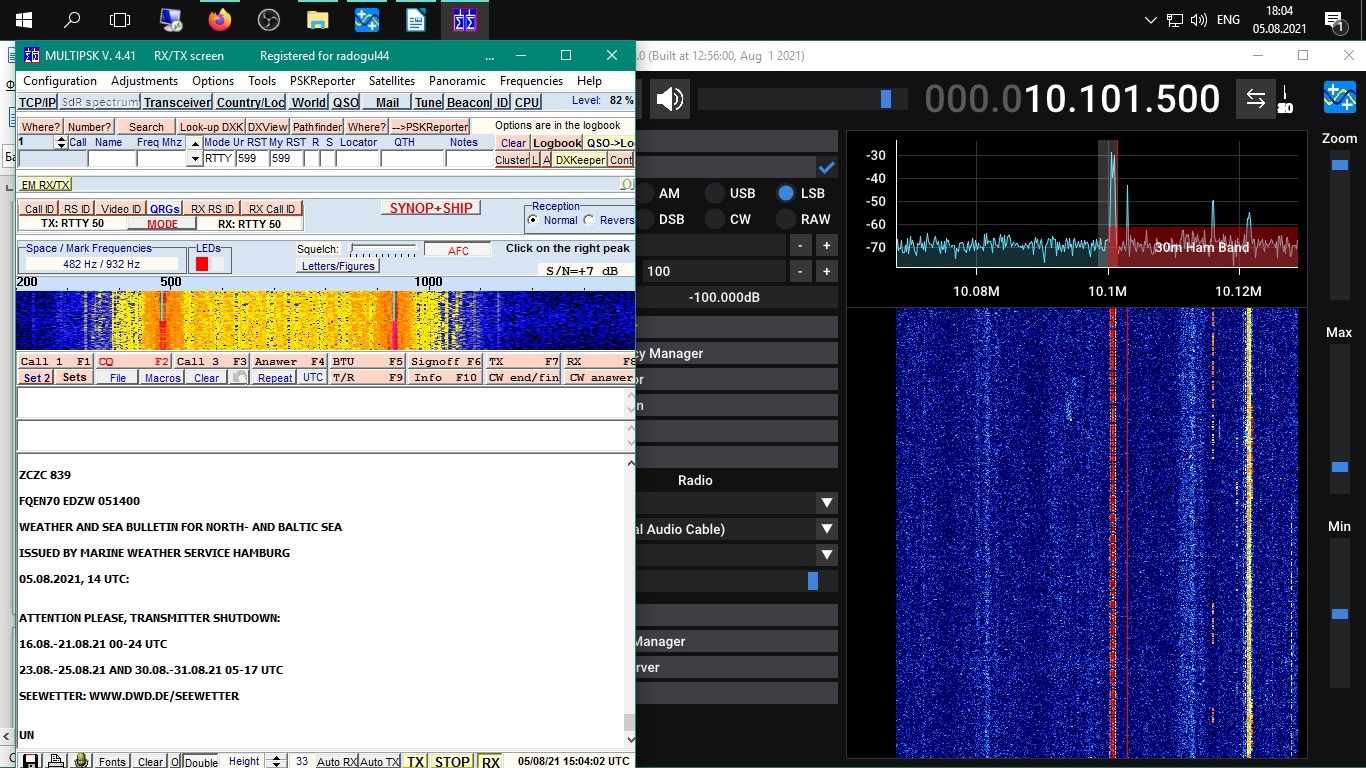Click the red LED indicator
Screen dimensions: 1366x768
202,264
